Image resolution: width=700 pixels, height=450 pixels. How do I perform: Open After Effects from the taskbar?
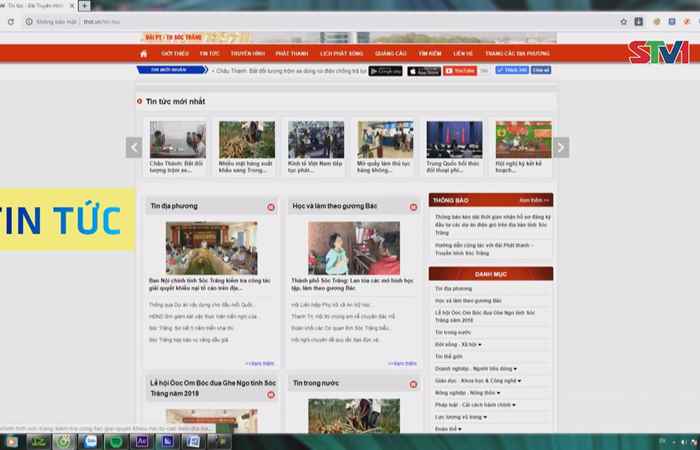point(142,442)
